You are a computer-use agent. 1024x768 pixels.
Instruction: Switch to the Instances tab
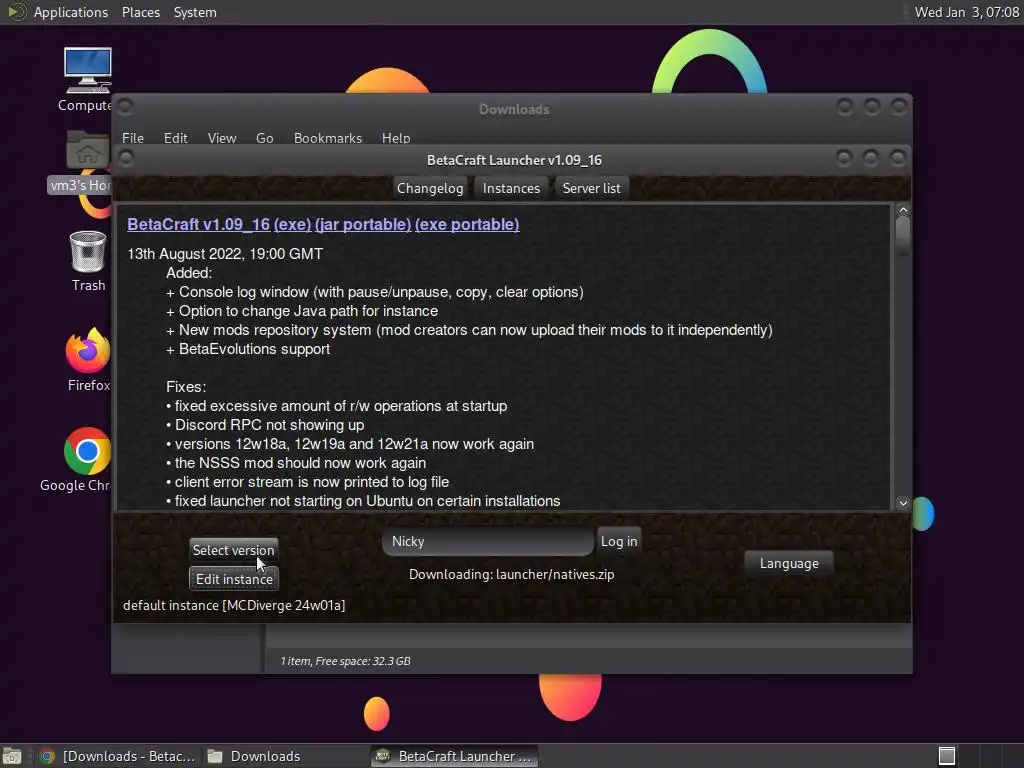[x=511, y=188]
